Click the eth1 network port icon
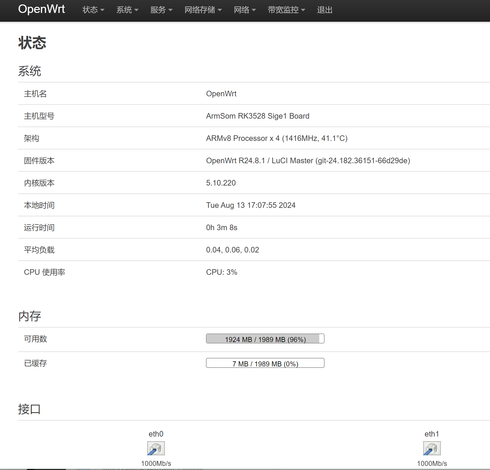The width and height of the screenshot is (490, 470). tap(432, 448)
